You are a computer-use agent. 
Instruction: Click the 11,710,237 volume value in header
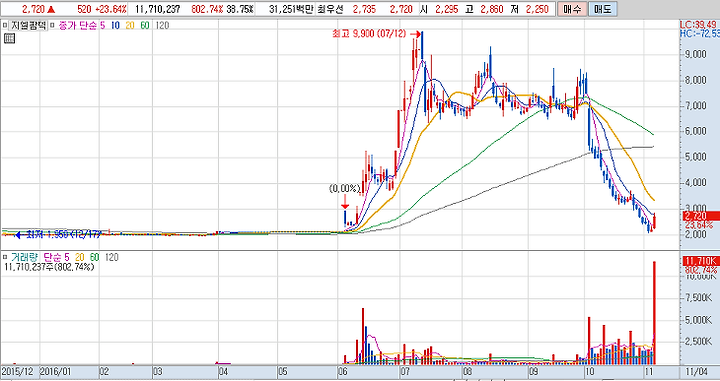pyautogui.click(x=157, y=9)
